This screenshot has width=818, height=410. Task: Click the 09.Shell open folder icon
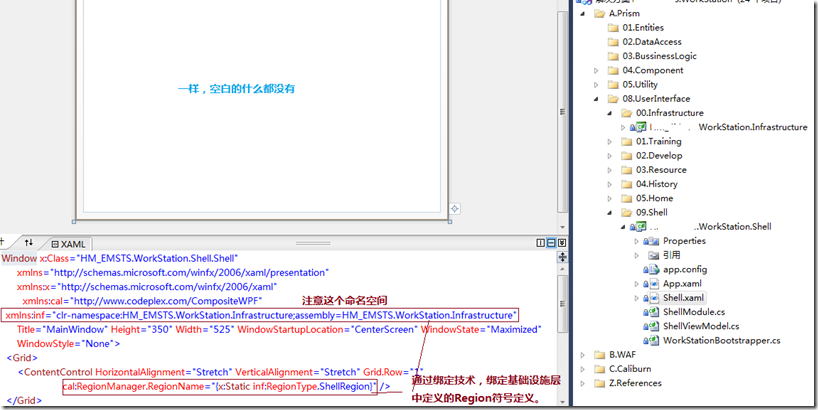point(627,212)
